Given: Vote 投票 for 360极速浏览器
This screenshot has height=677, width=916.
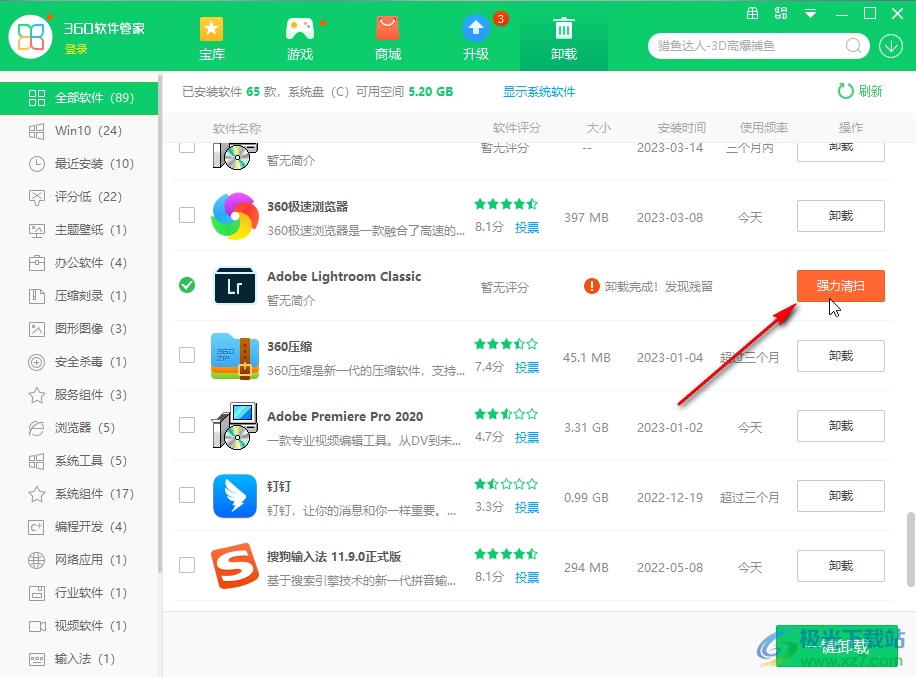Looking at the screenshot, I should 527,227.
